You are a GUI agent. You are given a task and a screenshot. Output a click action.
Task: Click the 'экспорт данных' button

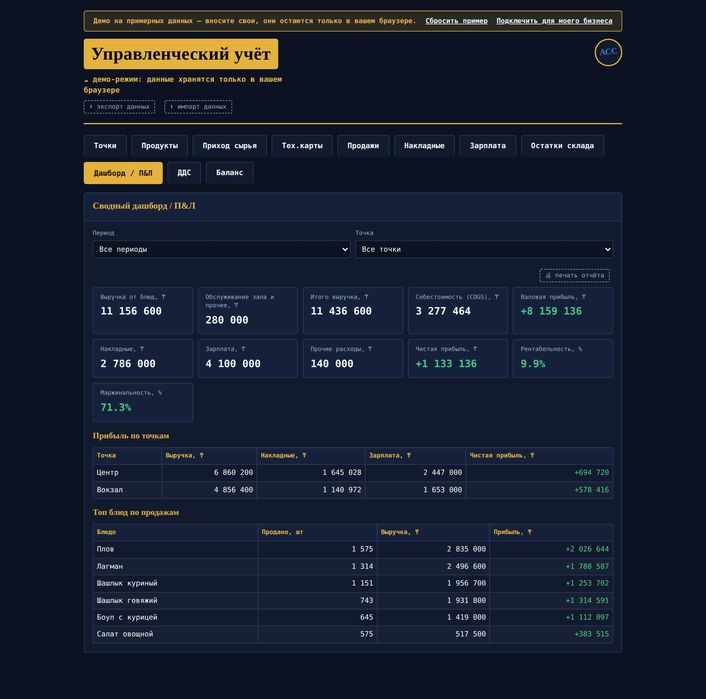click(x=119, y=107)
